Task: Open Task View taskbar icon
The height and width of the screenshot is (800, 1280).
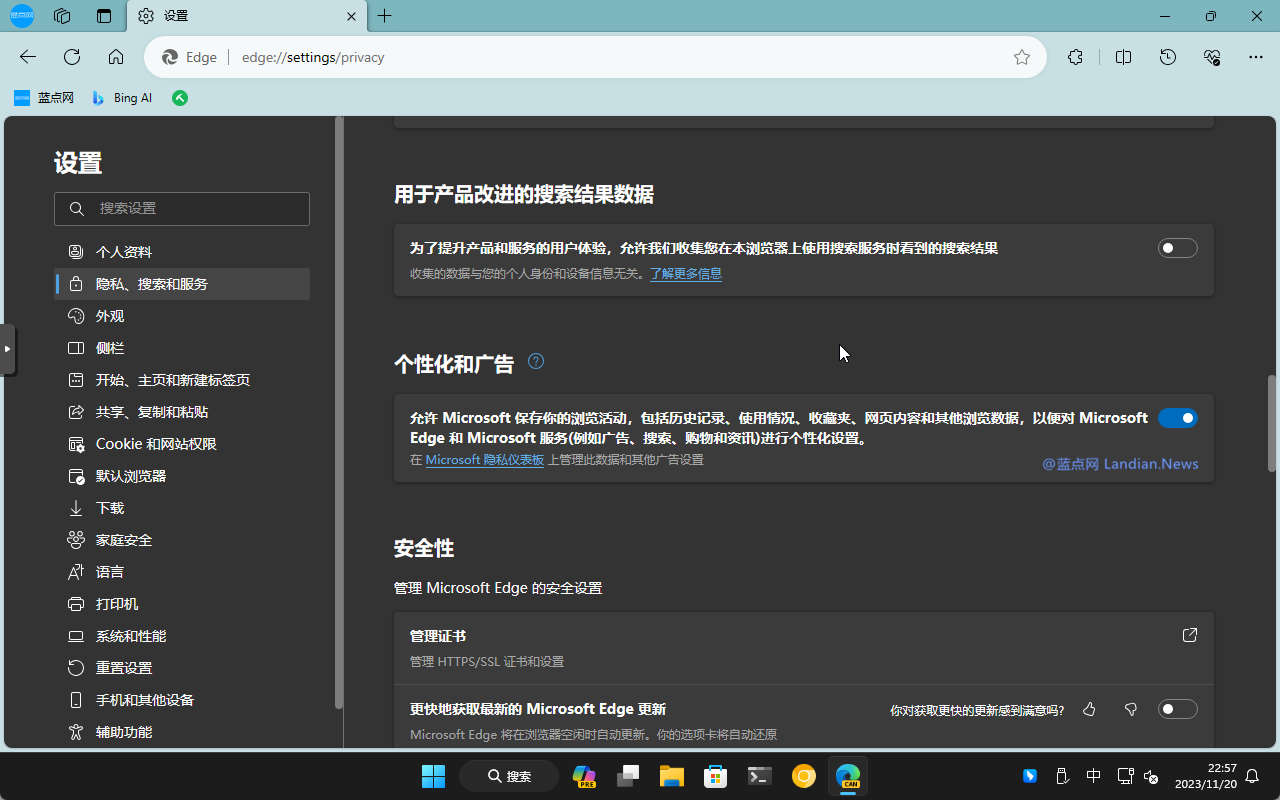Action: coord(628,776)
